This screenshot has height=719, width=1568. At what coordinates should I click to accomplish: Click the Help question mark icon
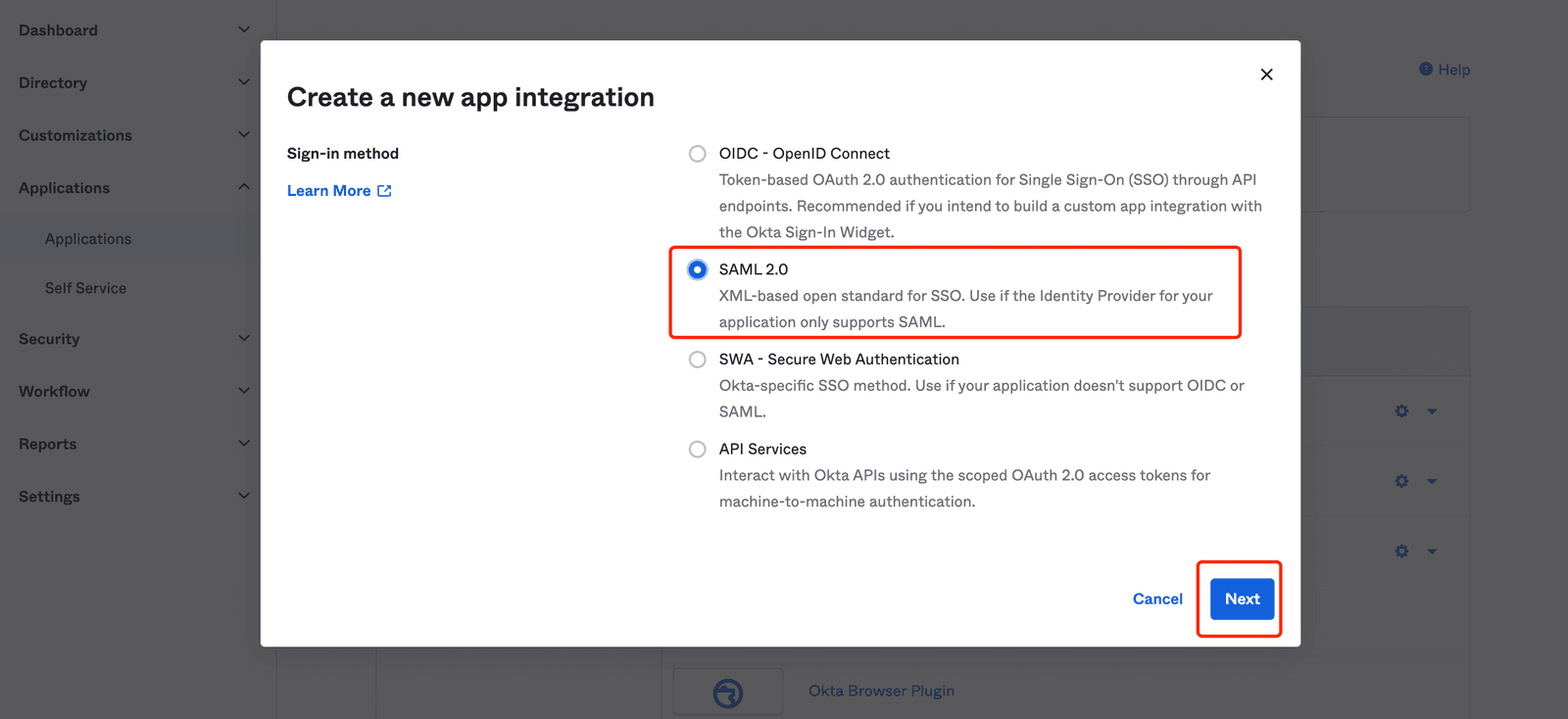tap(1426, 70)
